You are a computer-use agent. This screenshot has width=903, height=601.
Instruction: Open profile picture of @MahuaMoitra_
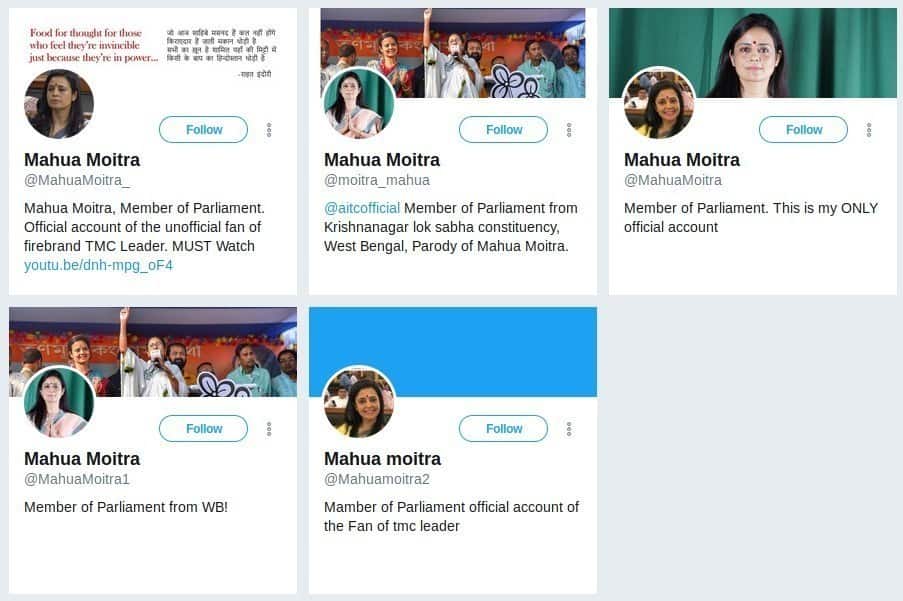coord(59,104)
